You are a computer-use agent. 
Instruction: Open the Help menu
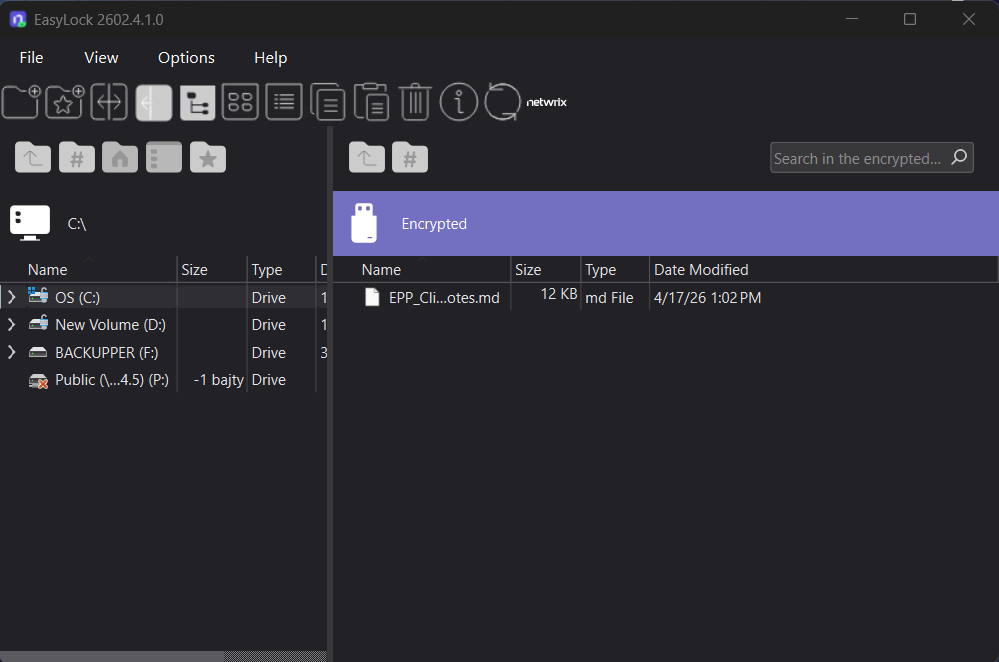pyautogui.click(x=270, y=57)
